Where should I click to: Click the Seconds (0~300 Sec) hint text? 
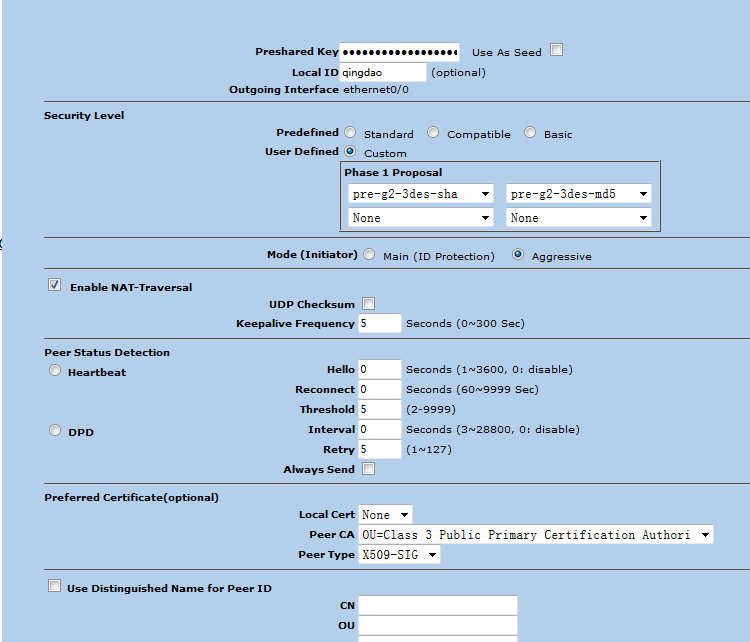tap(465, 323)
